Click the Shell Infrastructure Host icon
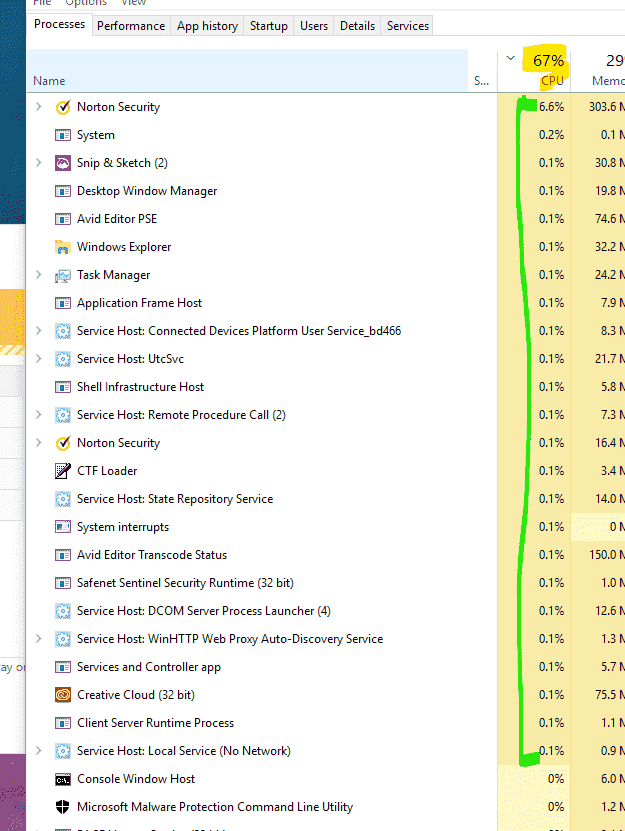 [63, 387]
